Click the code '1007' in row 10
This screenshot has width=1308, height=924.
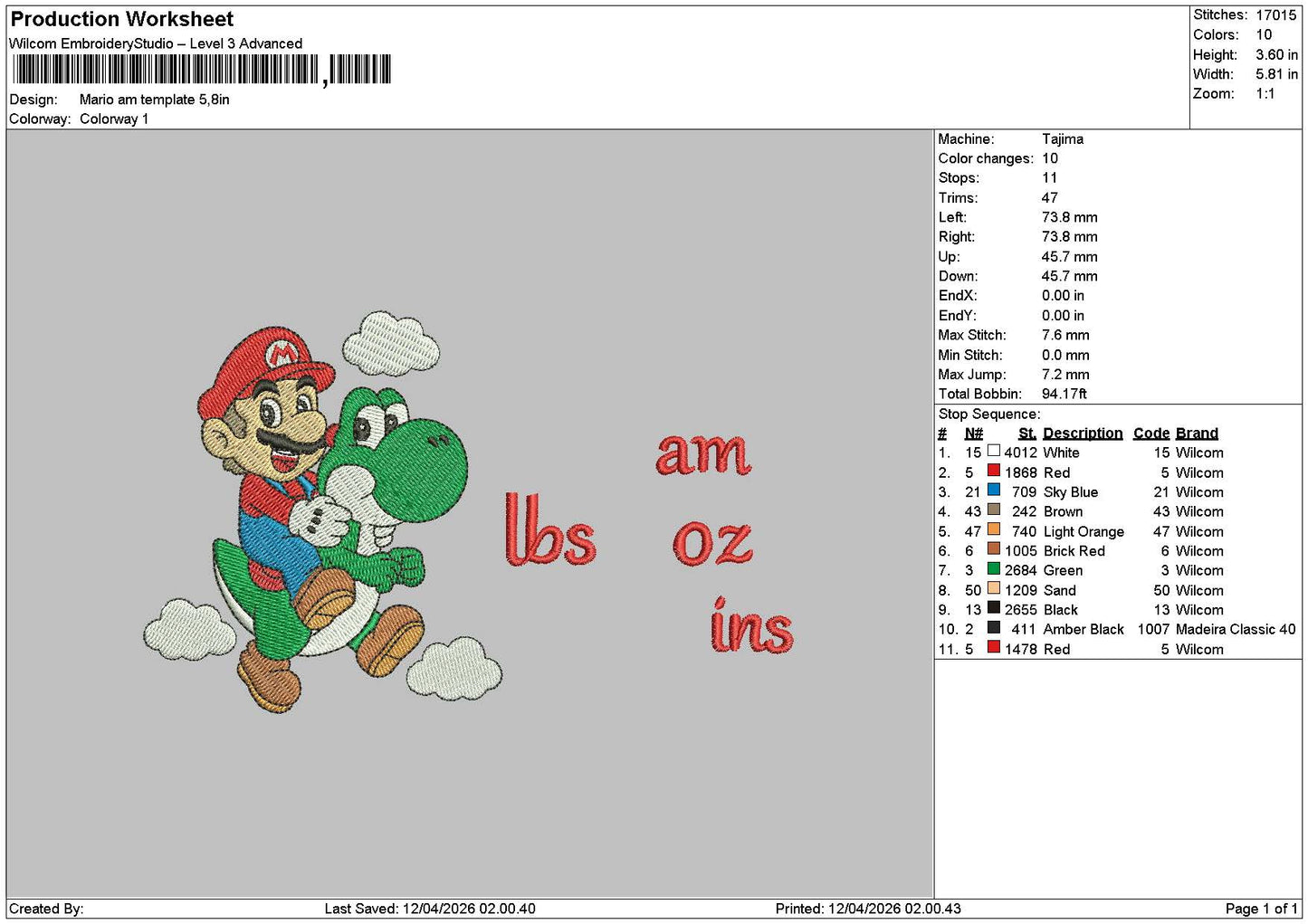pyautogui.click(x=1153, y=629)
